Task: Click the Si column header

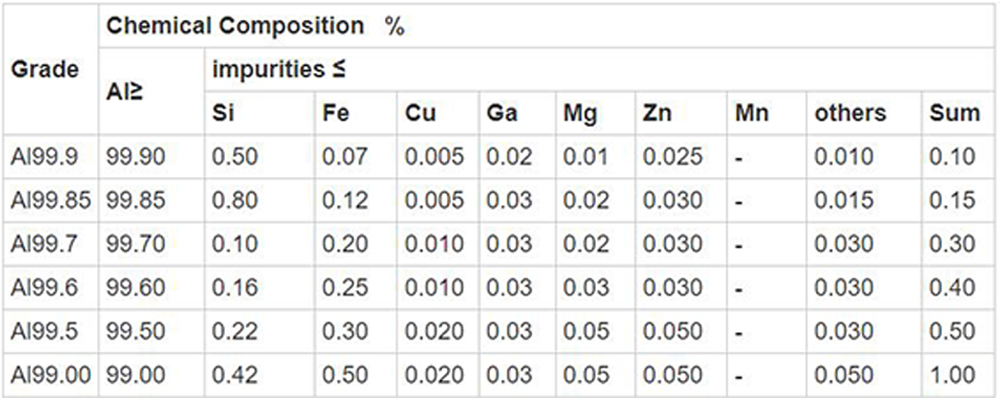Action: (223, 113)
